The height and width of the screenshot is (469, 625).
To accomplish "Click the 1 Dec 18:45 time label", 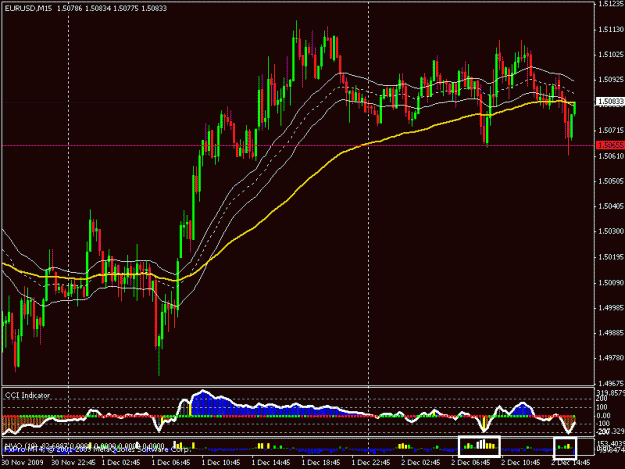I will [323, 463].
